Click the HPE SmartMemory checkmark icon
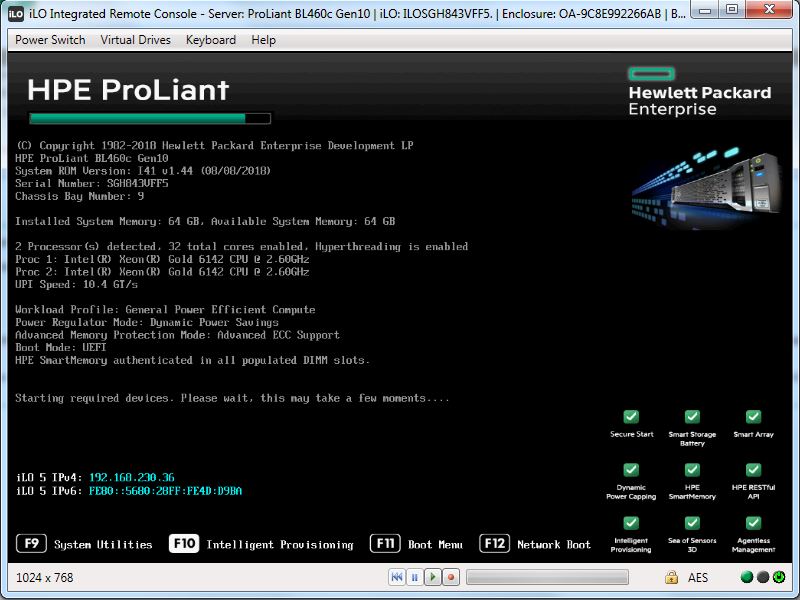 pyautogui.click(x=692, y=469)
